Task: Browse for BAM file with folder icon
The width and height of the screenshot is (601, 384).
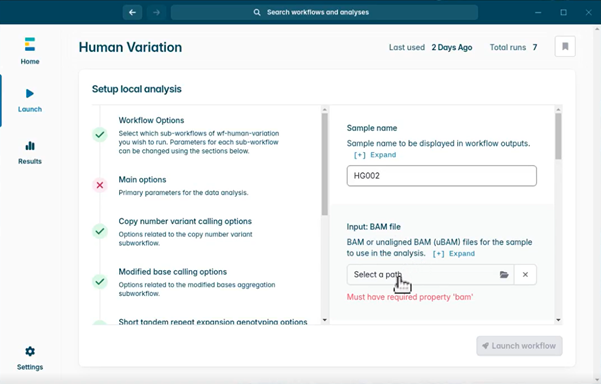Action: point(504,274)
